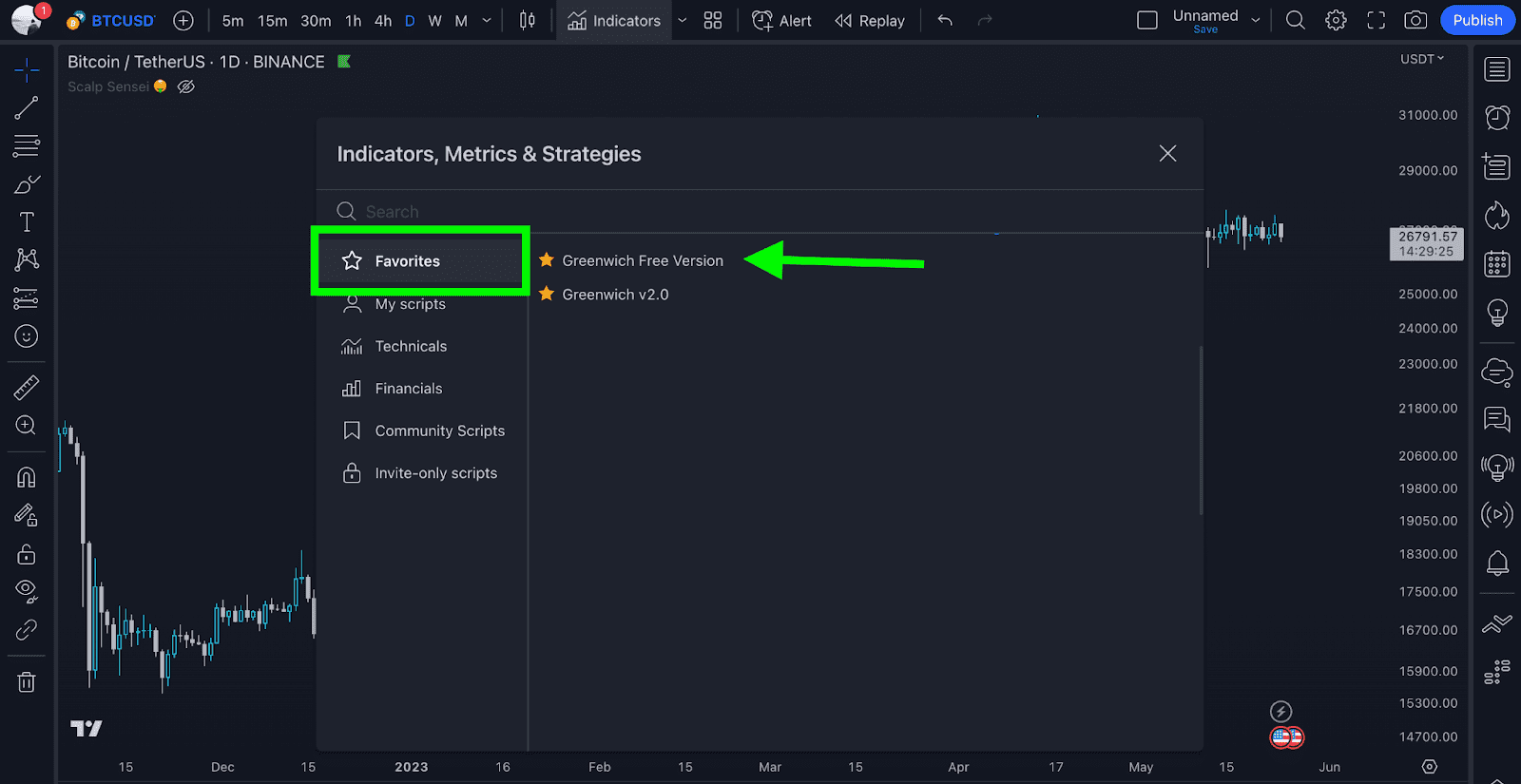Select the text annotation tool
The height and width of the screenshot is (784, 1521).
[27, 221]
